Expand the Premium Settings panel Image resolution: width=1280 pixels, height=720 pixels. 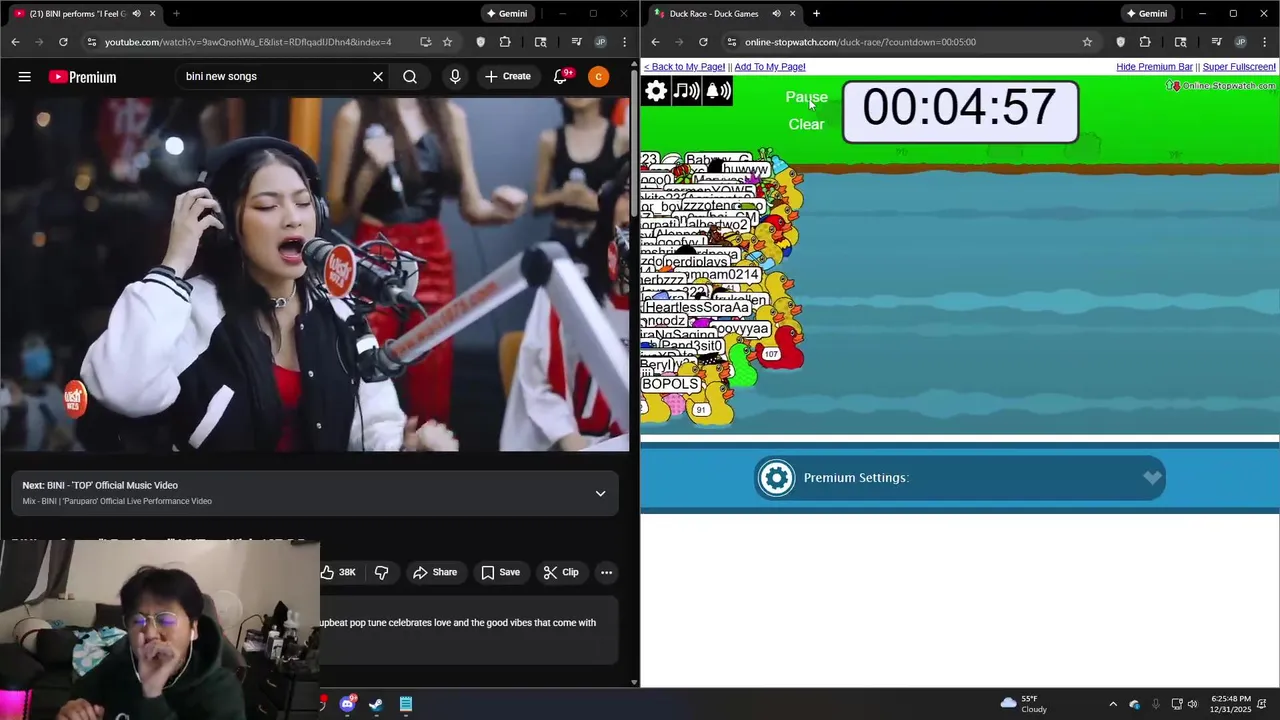pyautogui.click(x=1152, y=478)
